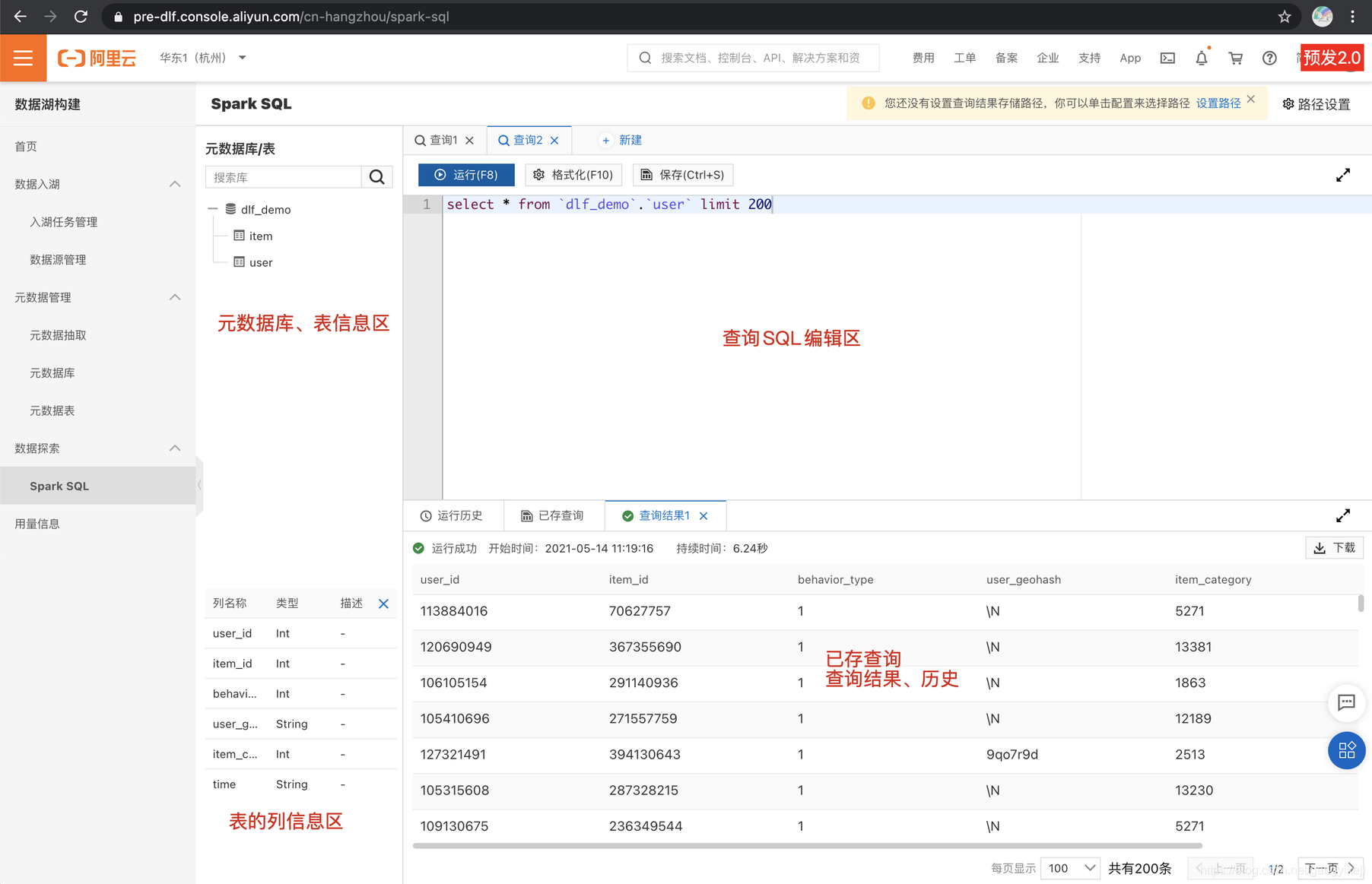Open the 运行历史 run history tab
1372x884 pixels.
(453, 515)
